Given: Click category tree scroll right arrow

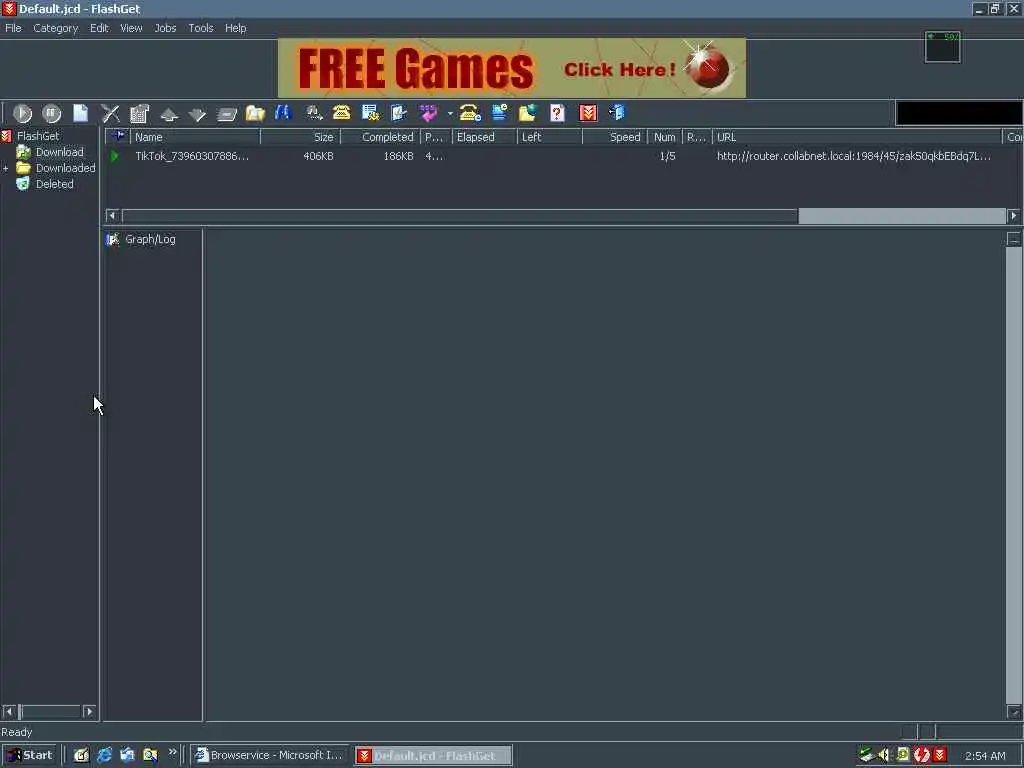Looking at the screenshot, I should click(x=89, y=711).
